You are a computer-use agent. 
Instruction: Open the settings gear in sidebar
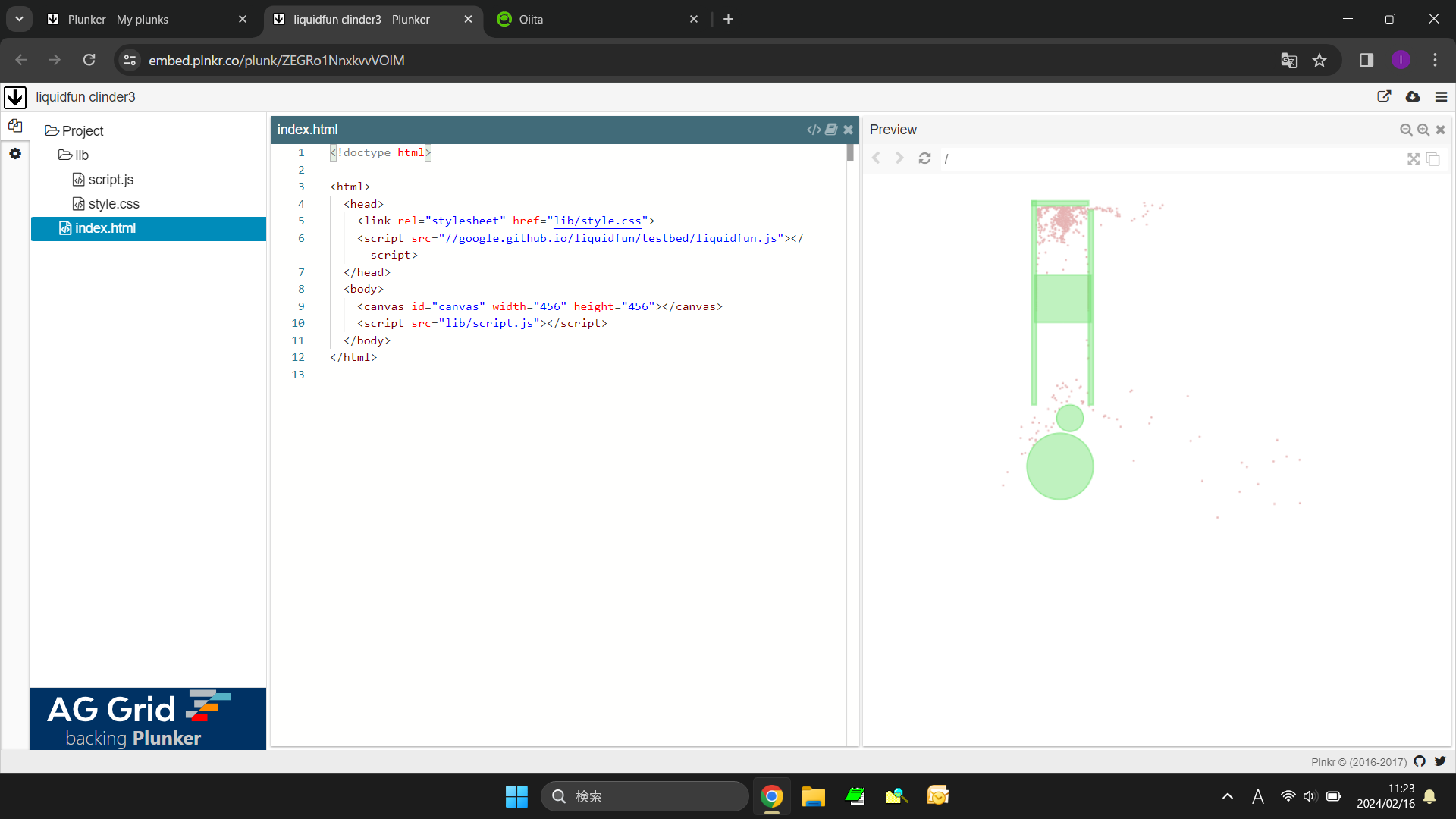(x=15, y=154)
